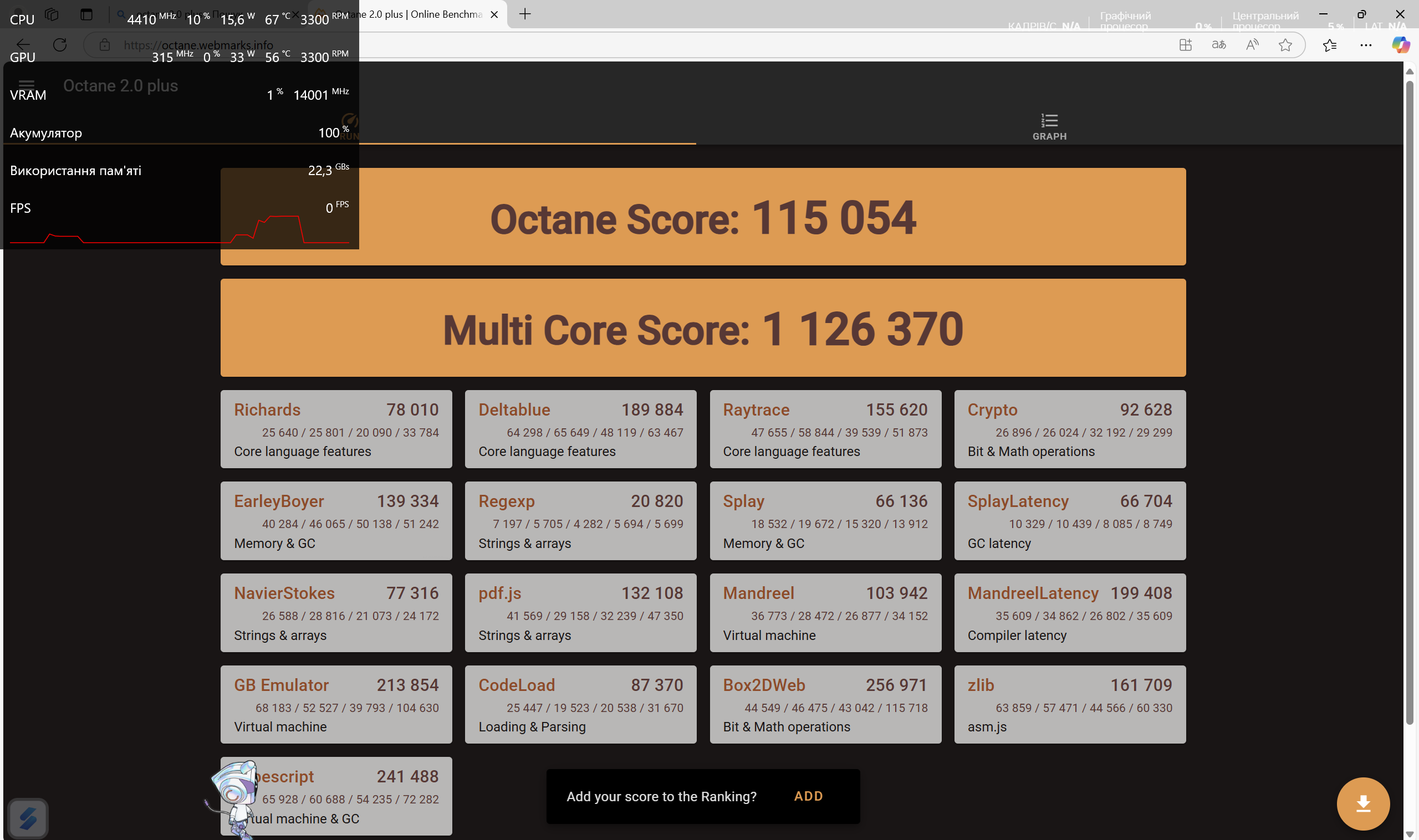The width and height of the screenshot is (1419, 840).
Task: Open the Box2DWeb result card
Action: point(825,704)
